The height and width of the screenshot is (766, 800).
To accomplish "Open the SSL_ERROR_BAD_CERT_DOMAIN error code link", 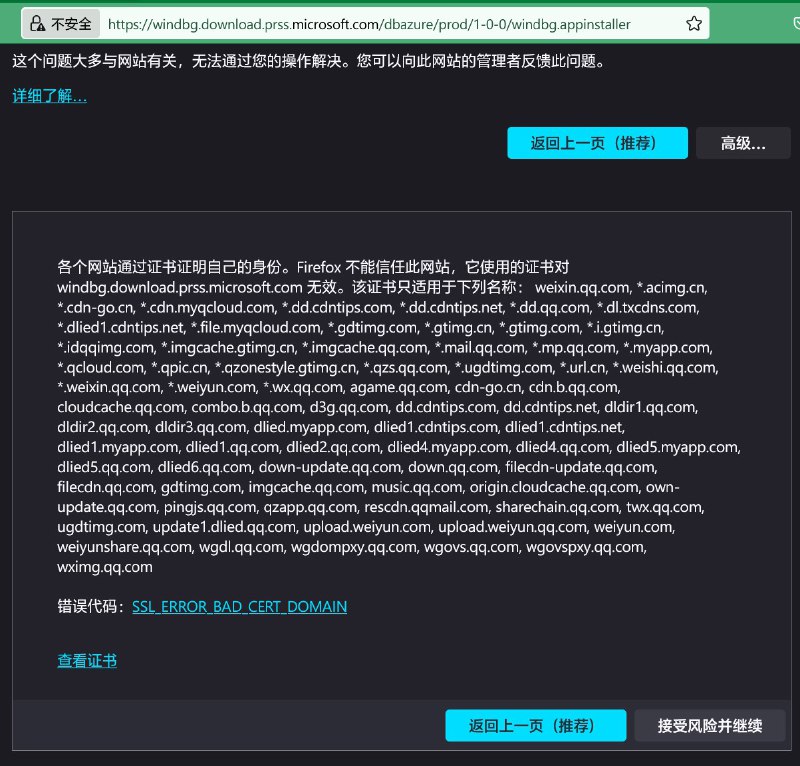I will (239, 606).
